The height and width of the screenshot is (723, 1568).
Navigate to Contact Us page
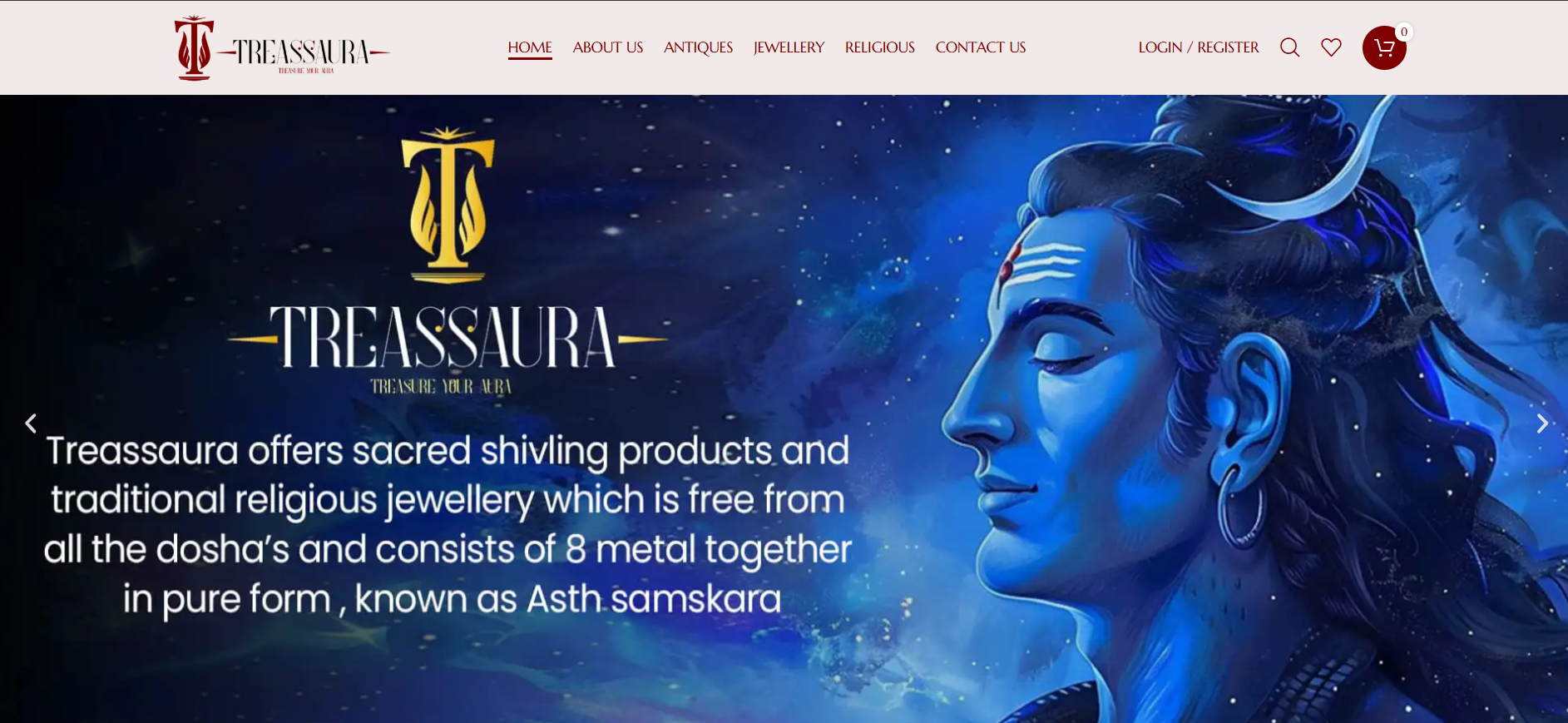pos(981,47)
